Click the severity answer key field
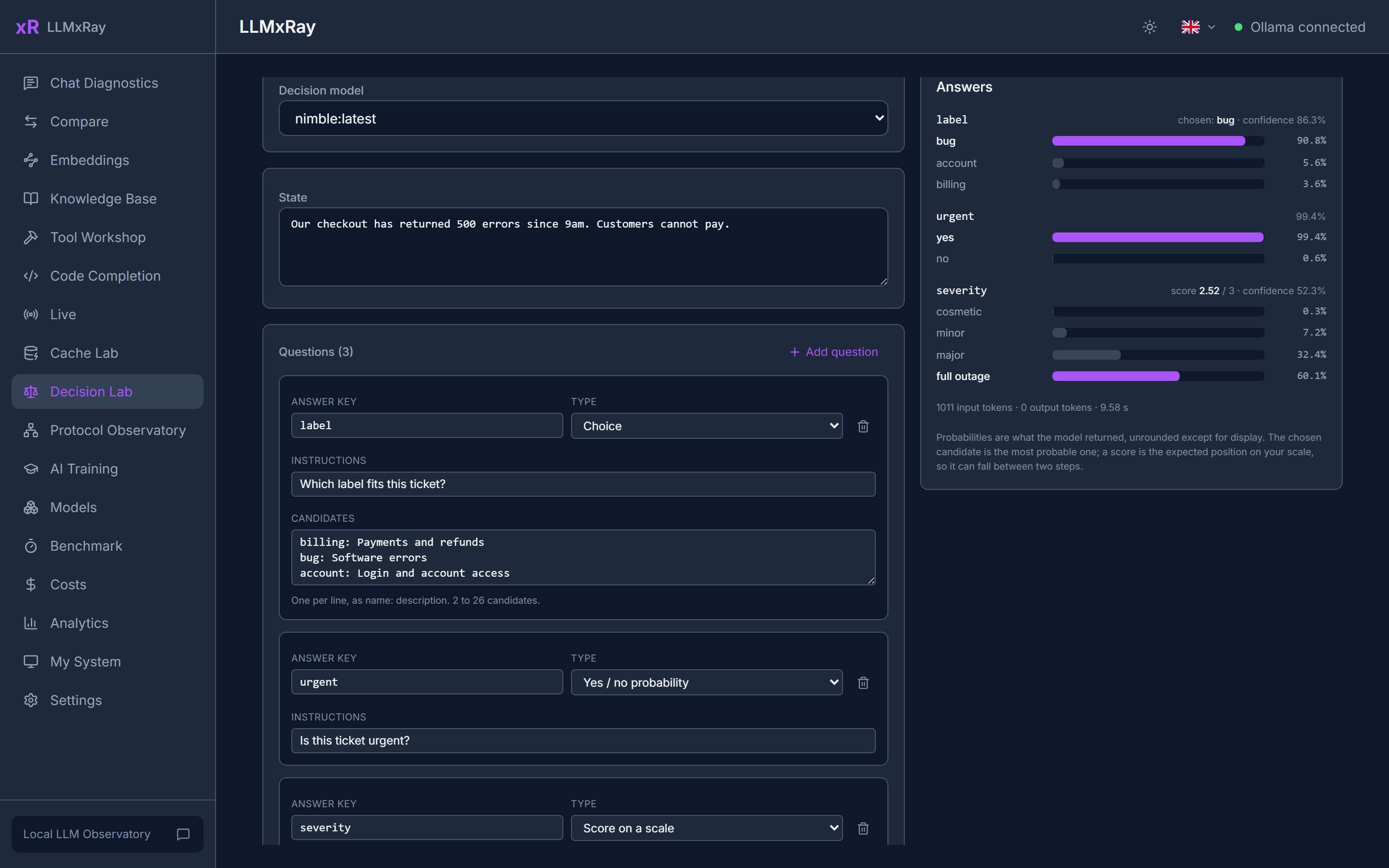 427,828
